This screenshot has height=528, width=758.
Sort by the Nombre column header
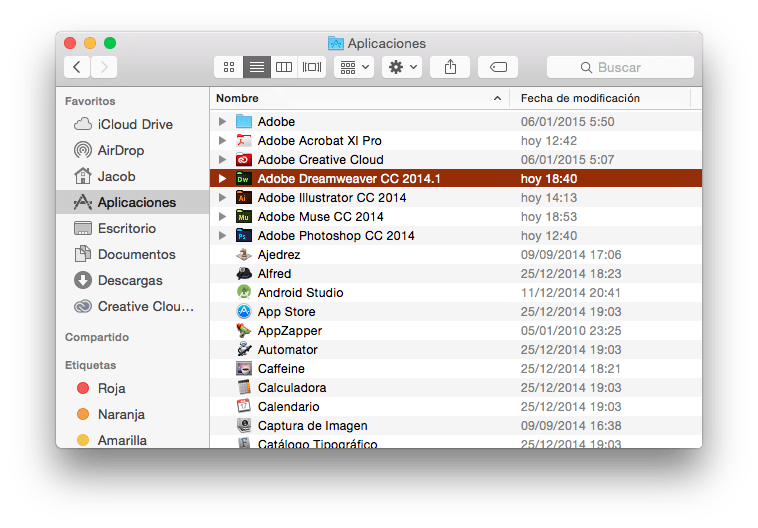click(360, 98)
